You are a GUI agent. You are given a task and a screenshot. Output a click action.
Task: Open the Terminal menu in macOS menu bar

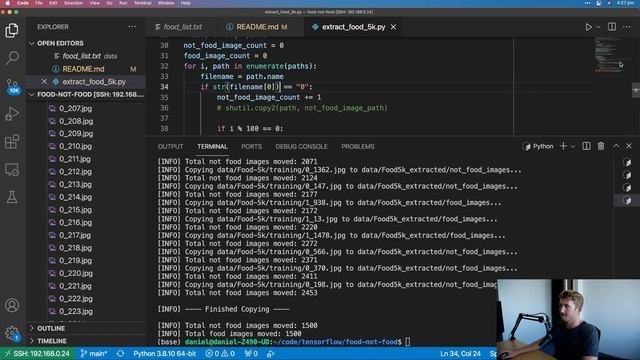coord(142,3)
